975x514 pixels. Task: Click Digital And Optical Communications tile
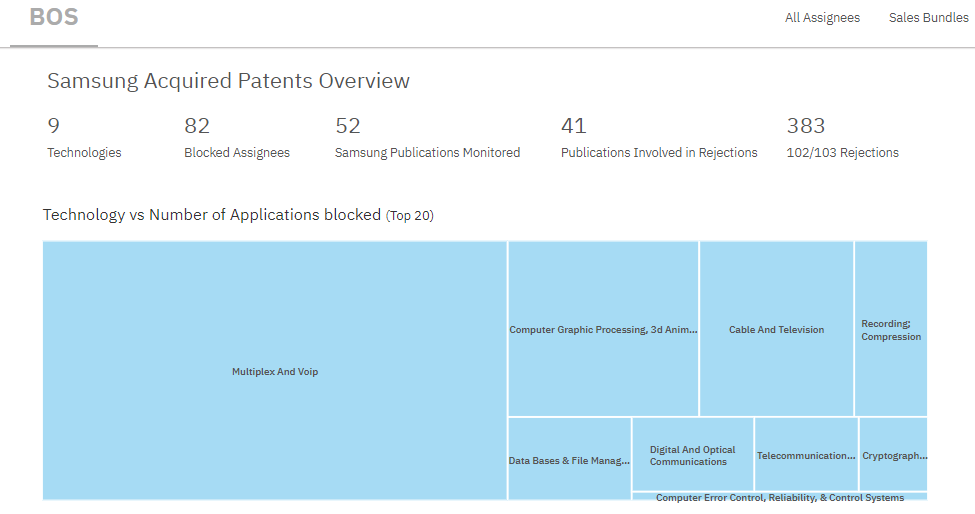coord(692,456)
